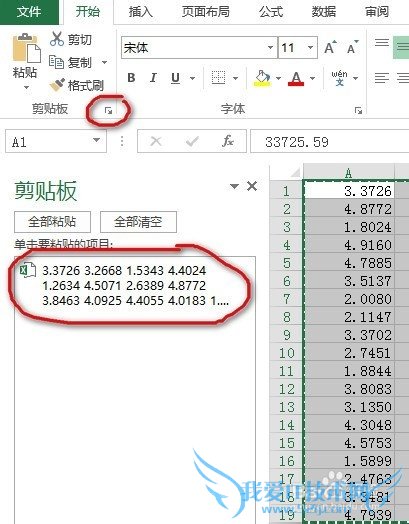Align text to top icon
The height and width of the screenshot is (524, 409).
pyautogui.click(x=382, y=42)
